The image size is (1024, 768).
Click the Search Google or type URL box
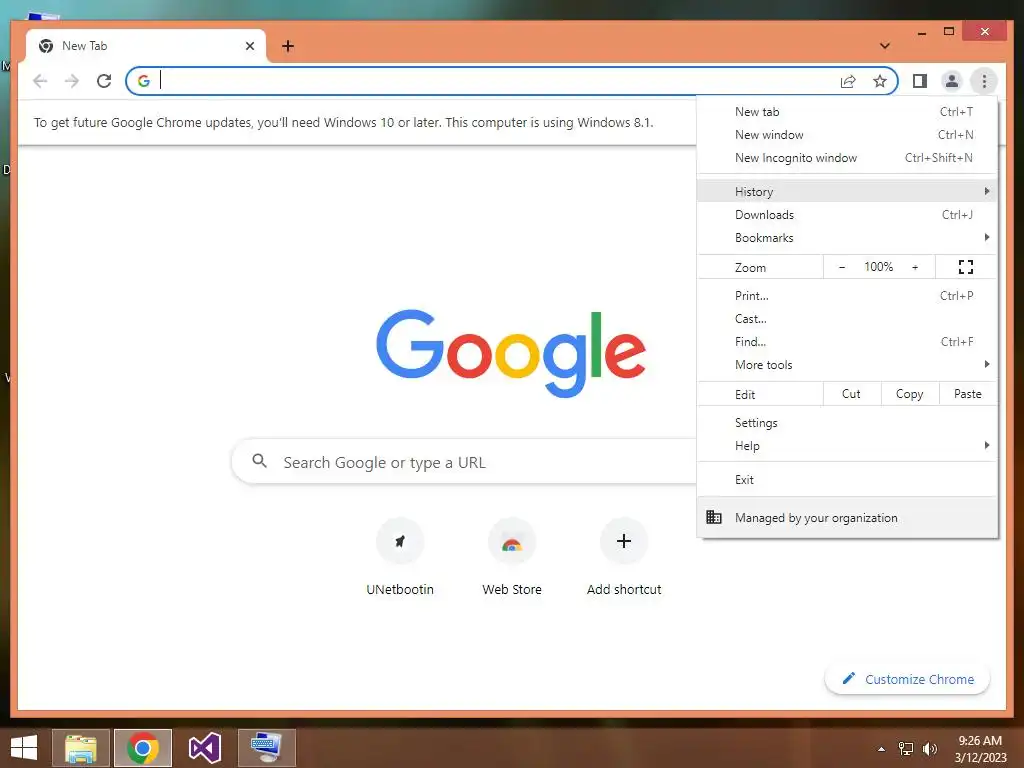(x=464, y=462)
